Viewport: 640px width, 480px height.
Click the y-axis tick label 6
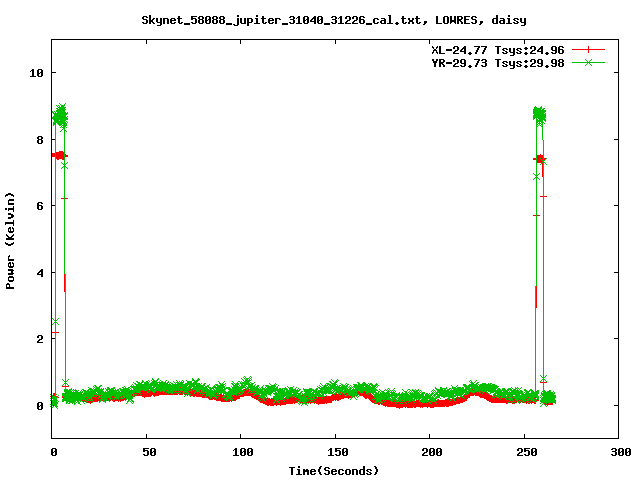40,206
